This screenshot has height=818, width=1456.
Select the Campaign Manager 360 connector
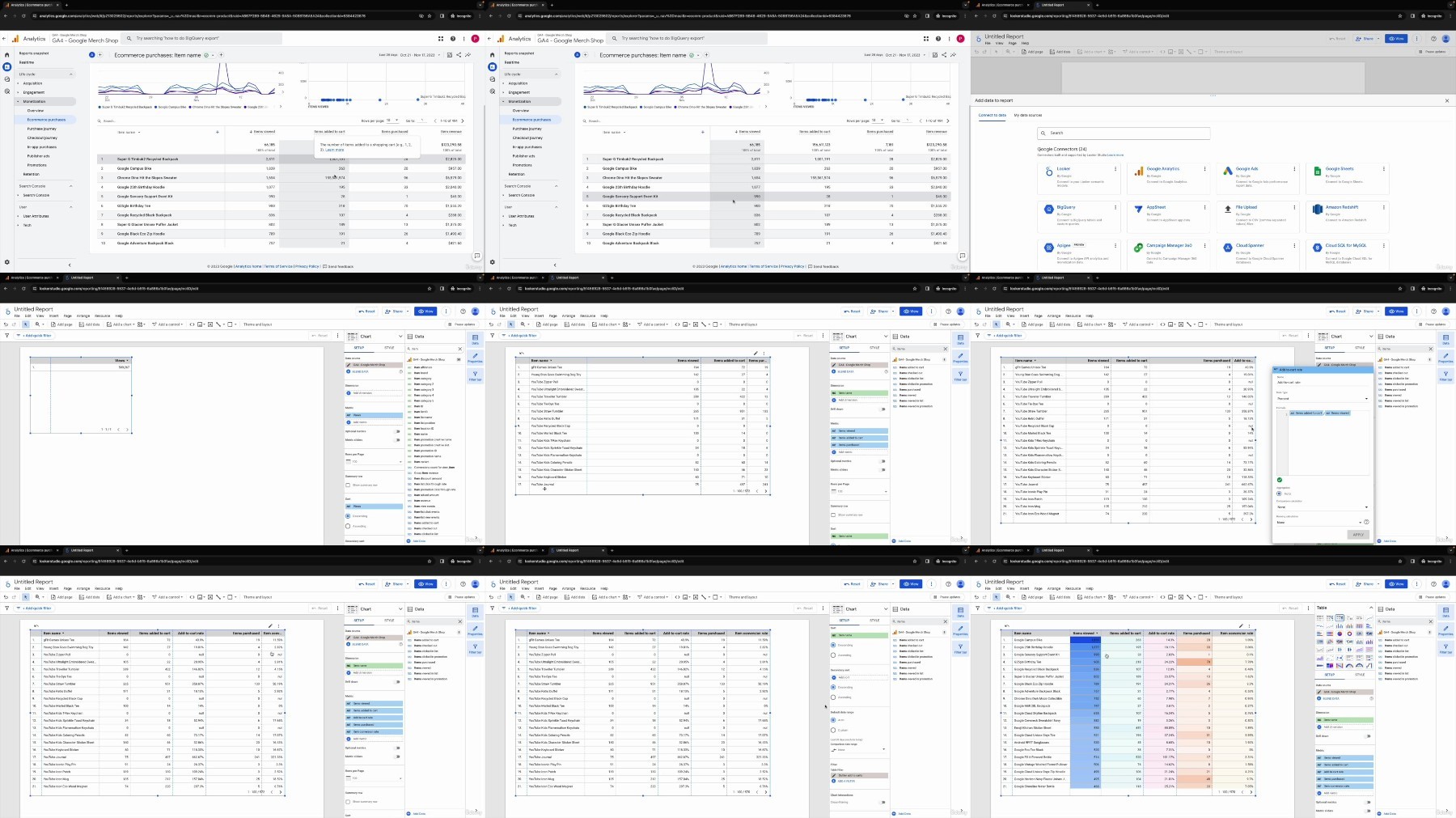pyautogui.click(x=1168, y=255)
